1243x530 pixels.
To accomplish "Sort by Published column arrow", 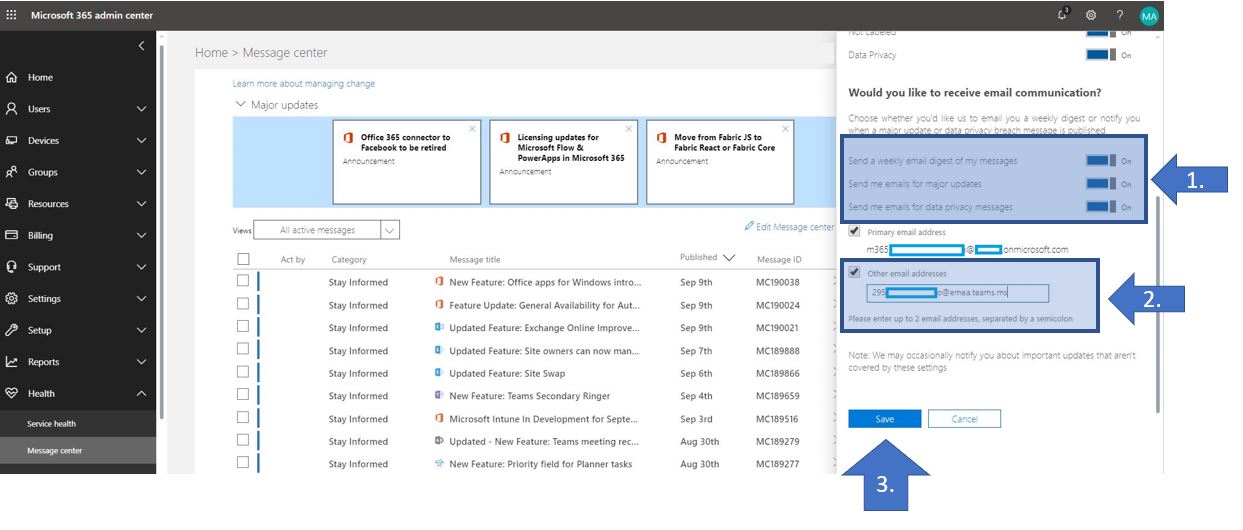I will point(729,258).
